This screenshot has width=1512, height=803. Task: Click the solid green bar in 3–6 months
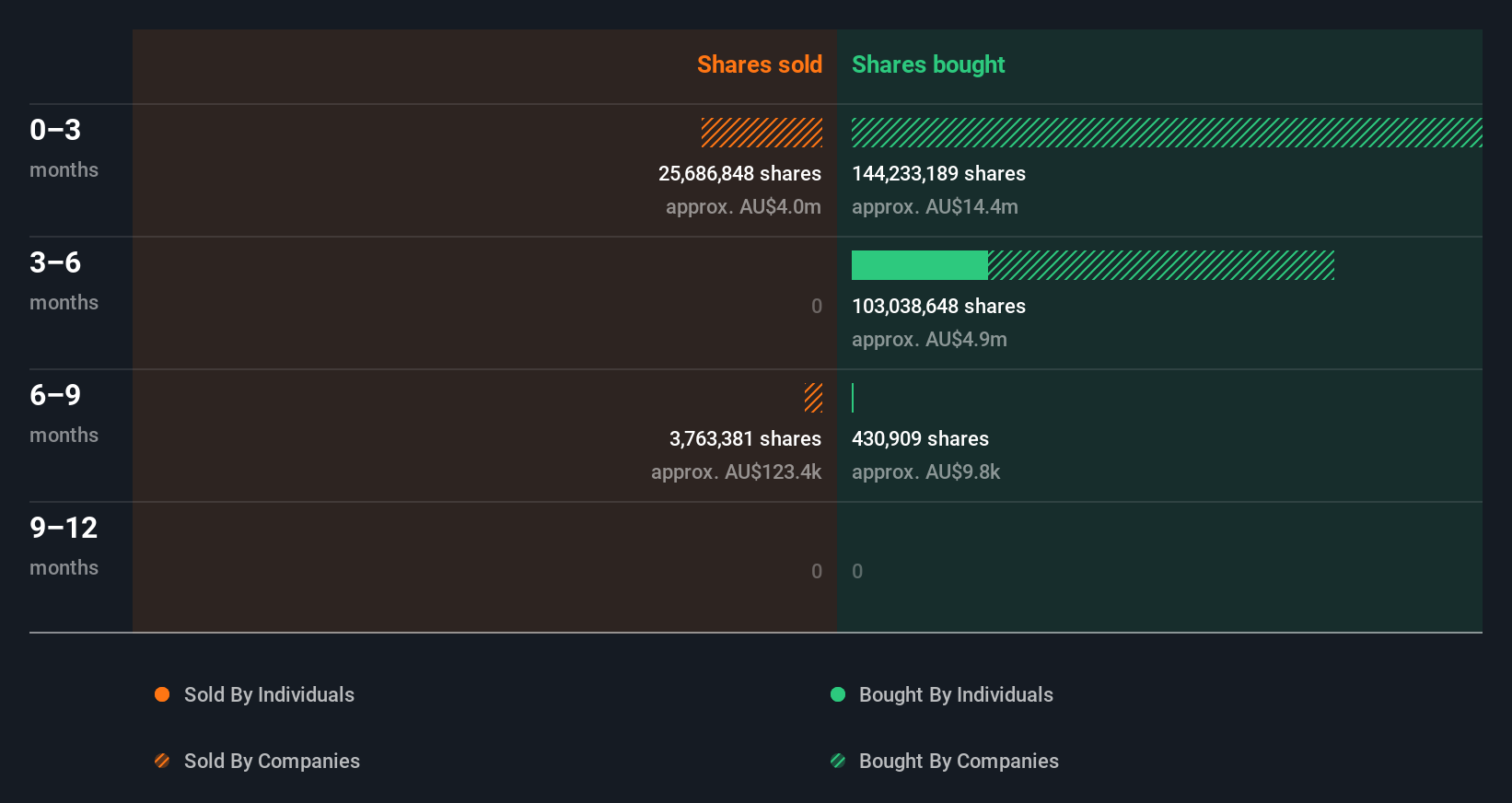[x=920, y=265]
